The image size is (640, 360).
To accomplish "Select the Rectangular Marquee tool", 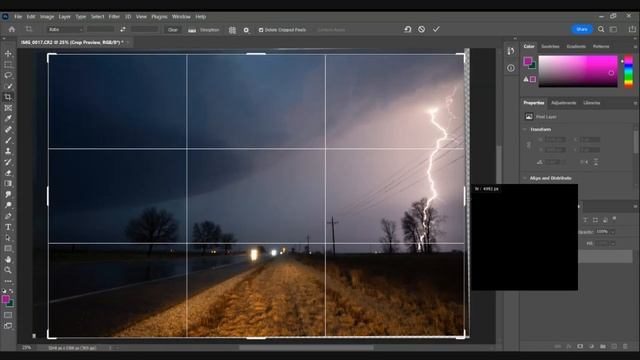I will (8, 64).
